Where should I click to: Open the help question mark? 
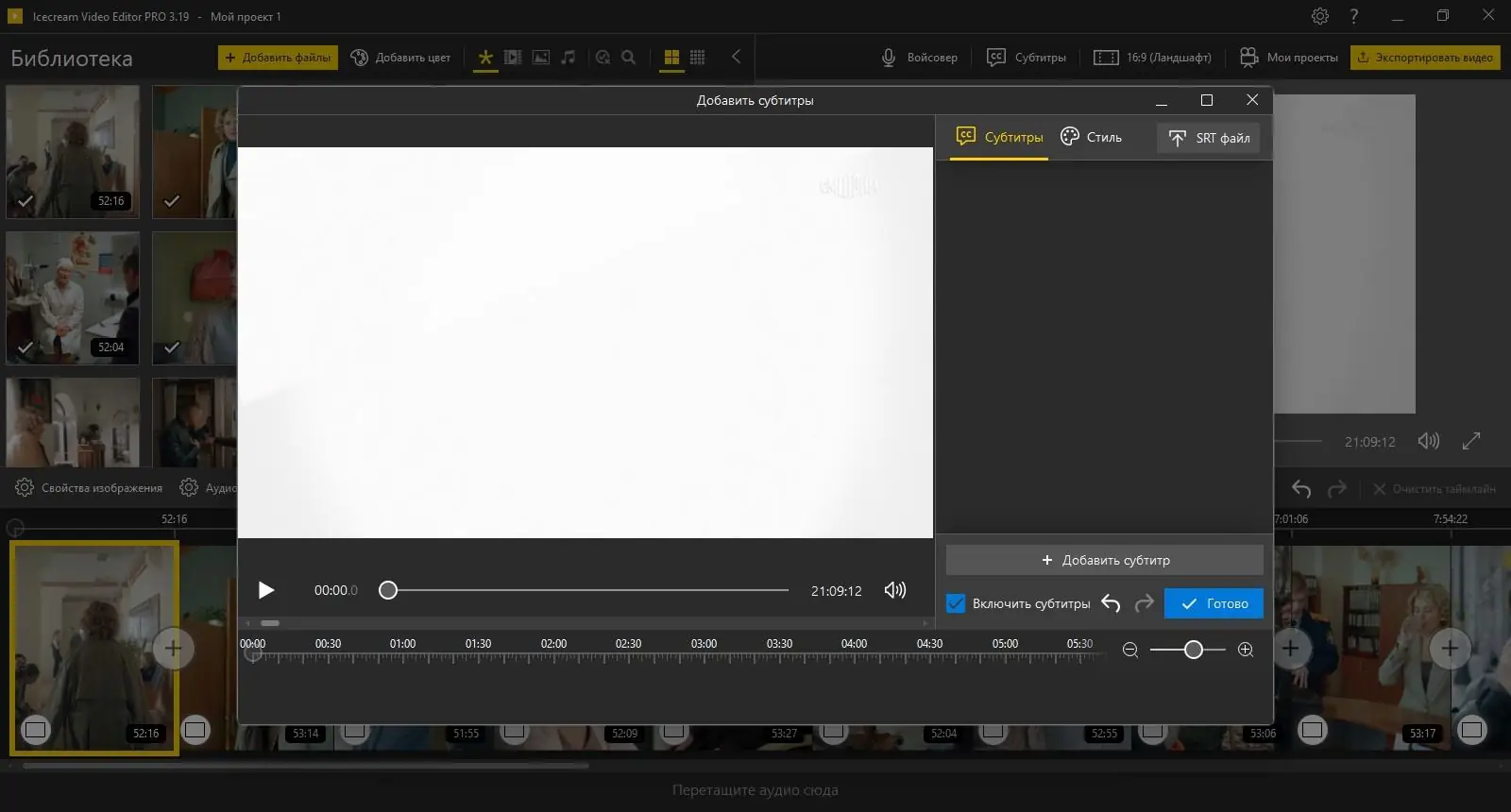click(1354, 16)
